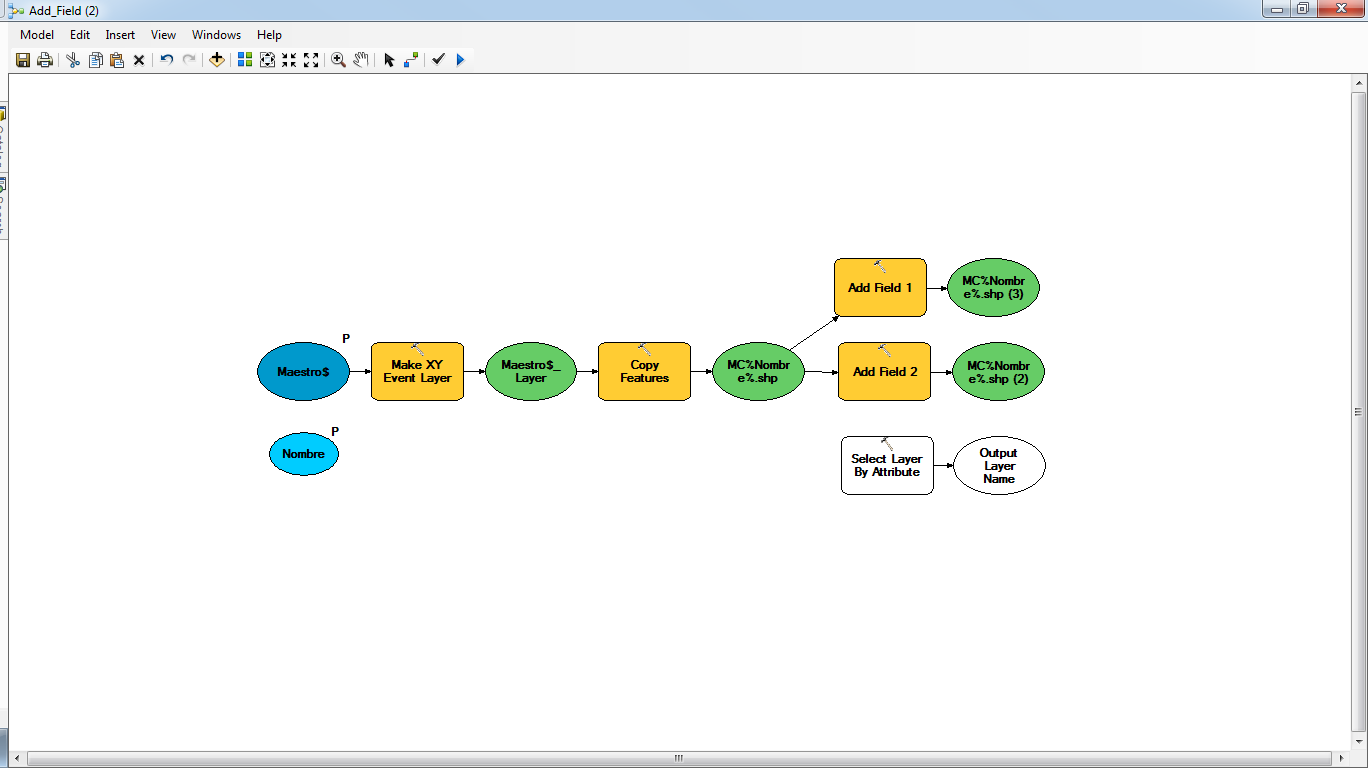Click the Fixed Zoom Out arrows icon

pos(311,60)
